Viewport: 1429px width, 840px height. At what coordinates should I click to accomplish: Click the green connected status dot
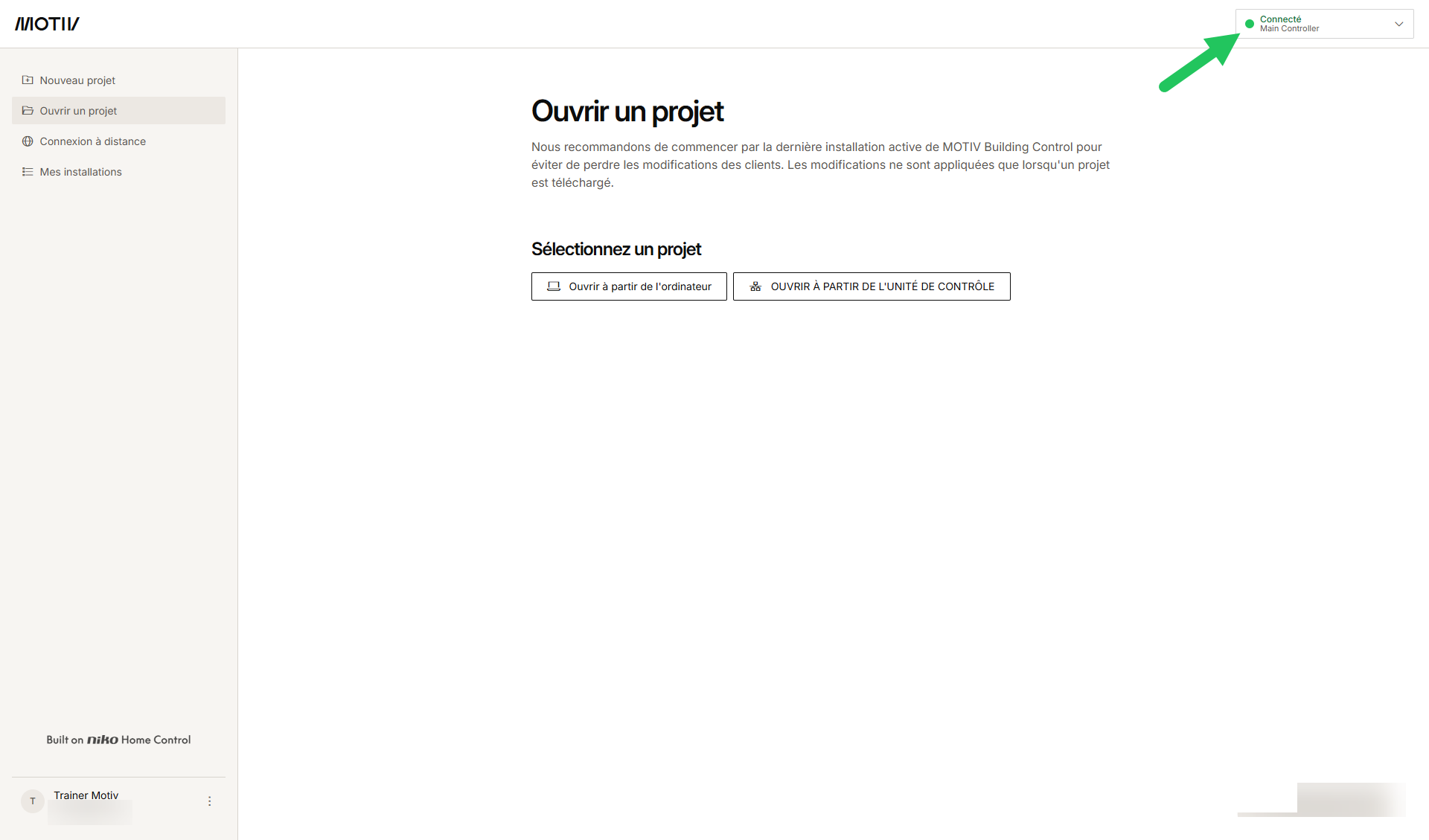1250,24
